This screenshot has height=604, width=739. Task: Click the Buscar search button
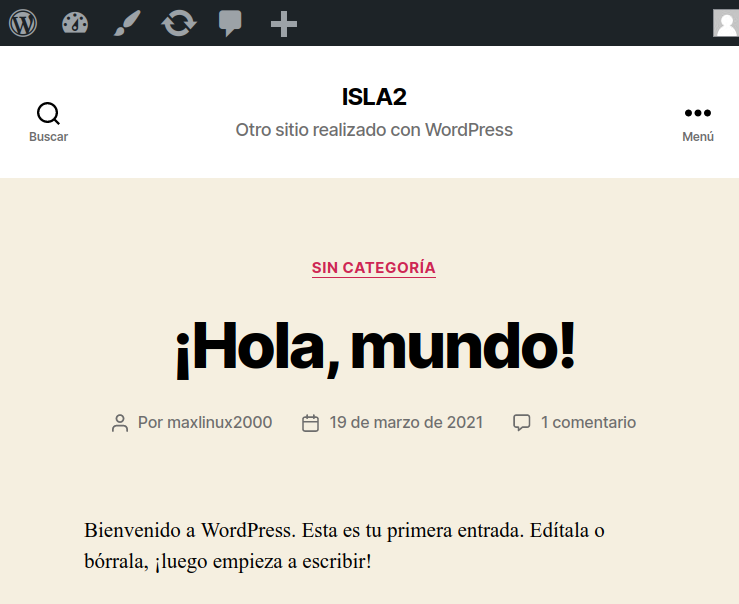[x=49, y=122]
